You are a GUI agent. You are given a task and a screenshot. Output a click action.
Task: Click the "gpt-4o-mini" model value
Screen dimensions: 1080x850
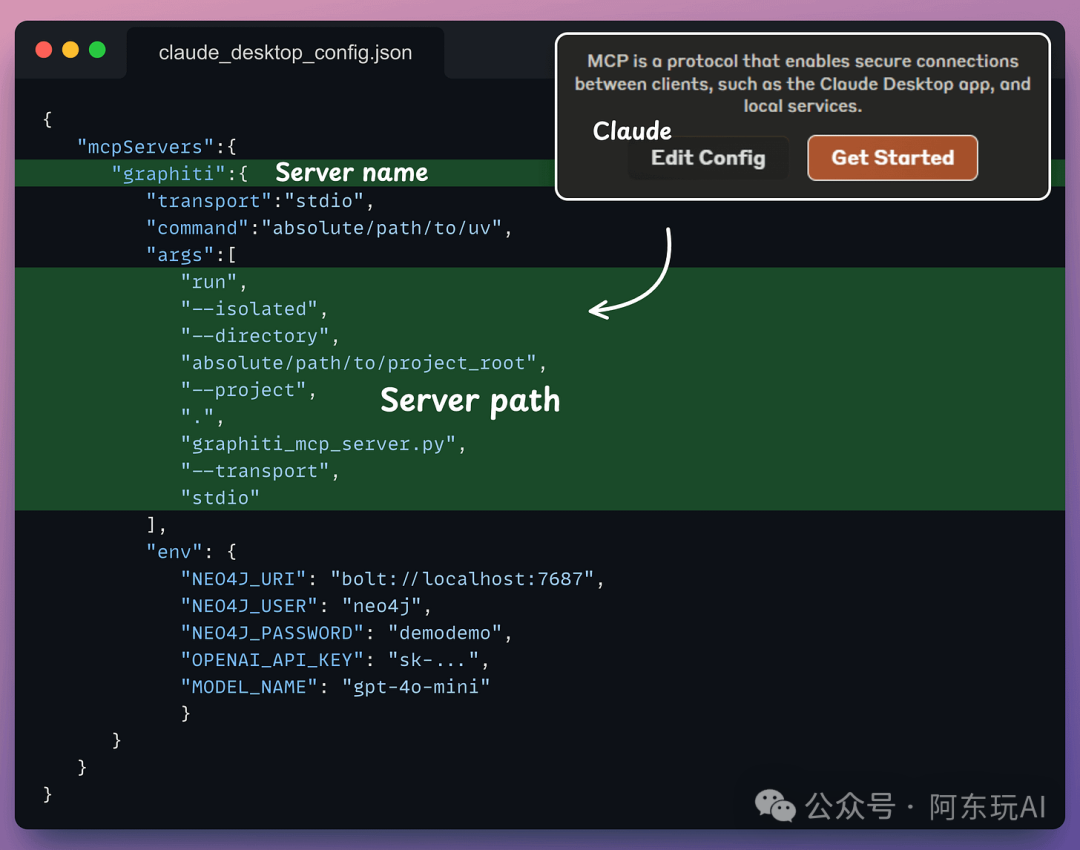416,687
